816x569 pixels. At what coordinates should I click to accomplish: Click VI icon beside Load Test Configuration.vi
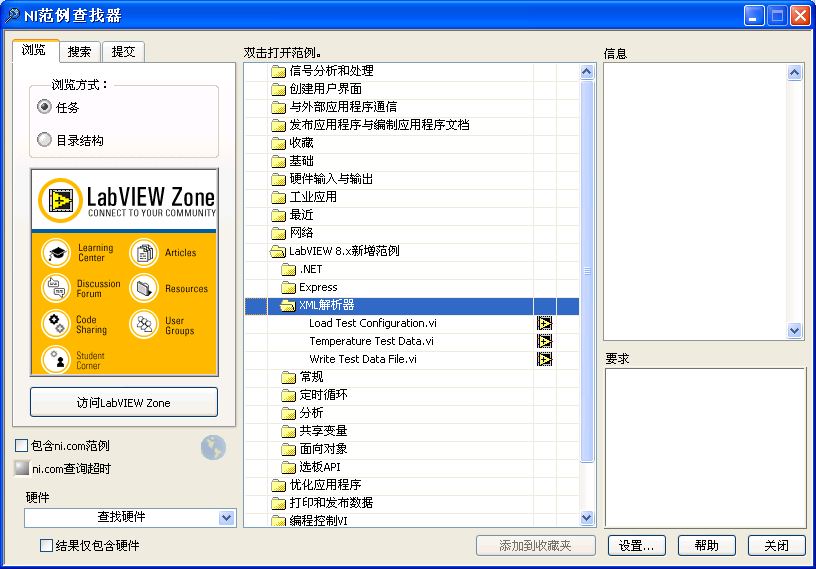[x=544, y=324]
